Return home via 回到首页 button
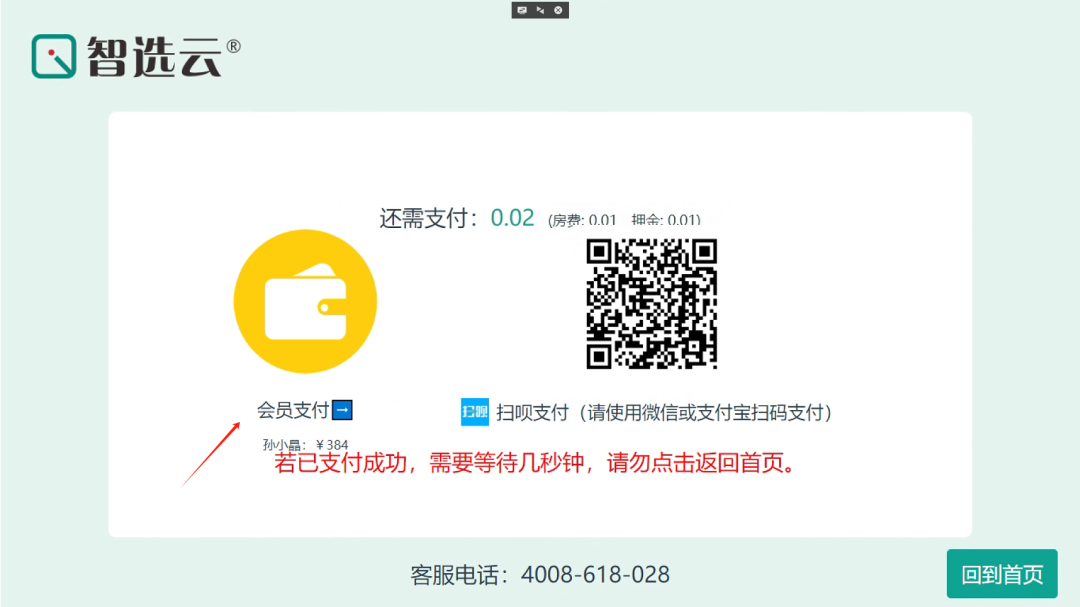The height and width of the screenshot is (607, 1080). 1002,574
